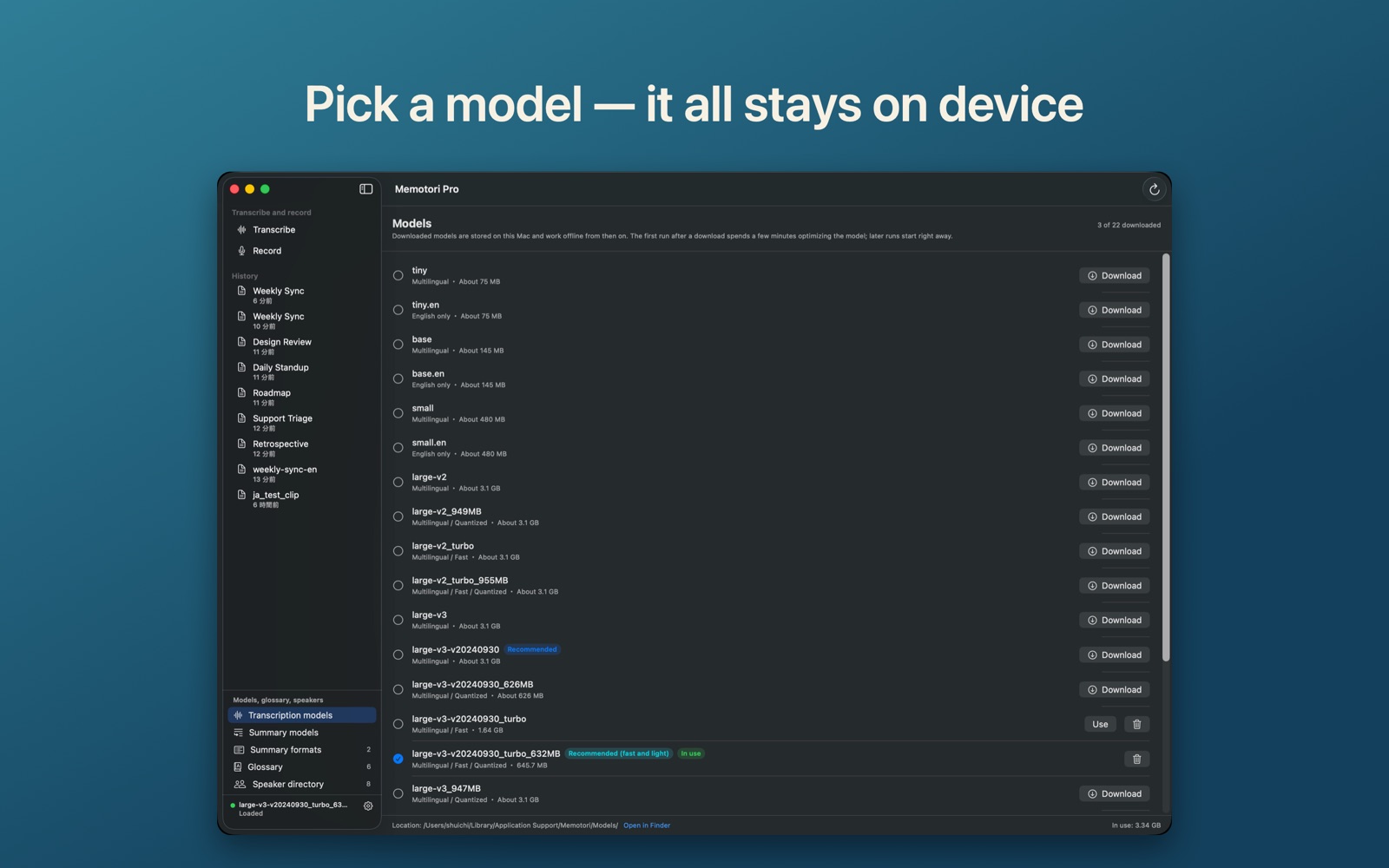Click the Speaker directory people icon
Viewport: 1389px width, 868px height.
(x=240, y=785)
